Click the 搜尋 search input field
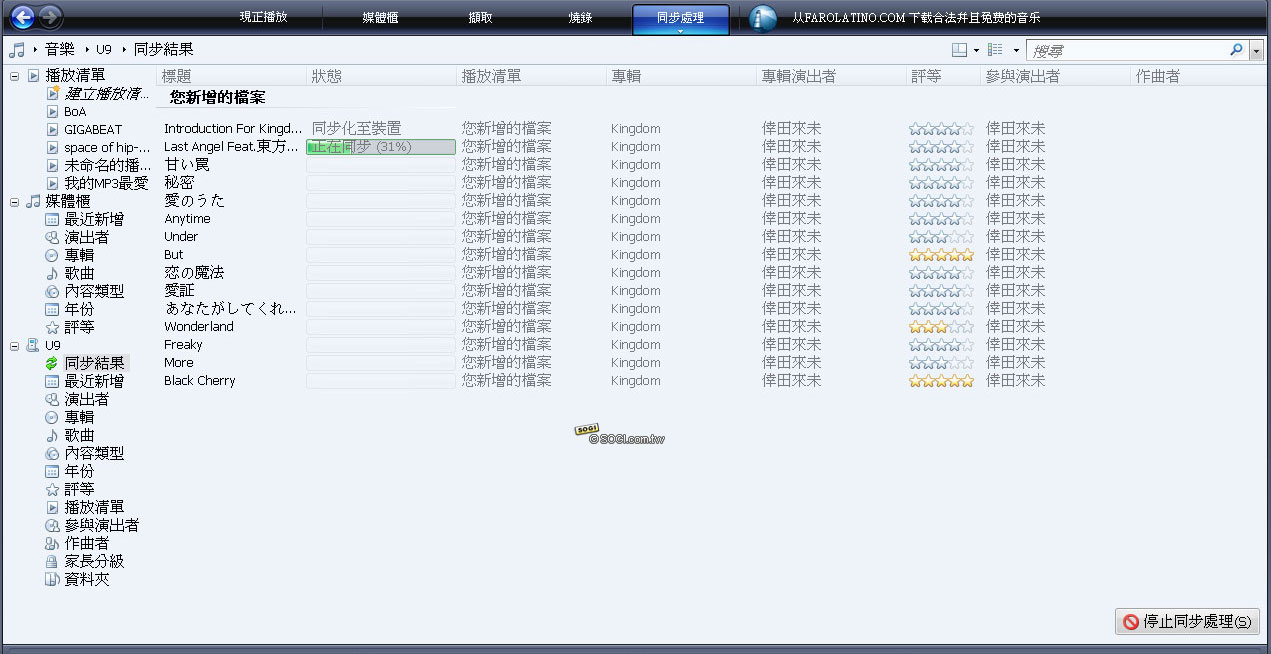Image resolution: width=1271 pixels, height=654 pixels. 1128,50
